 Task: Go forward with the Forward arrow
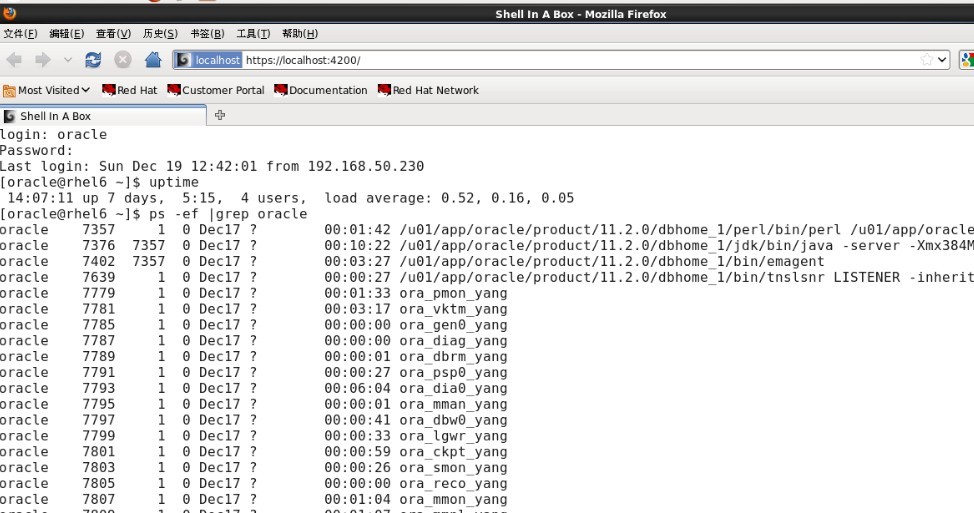coord(43,60)
